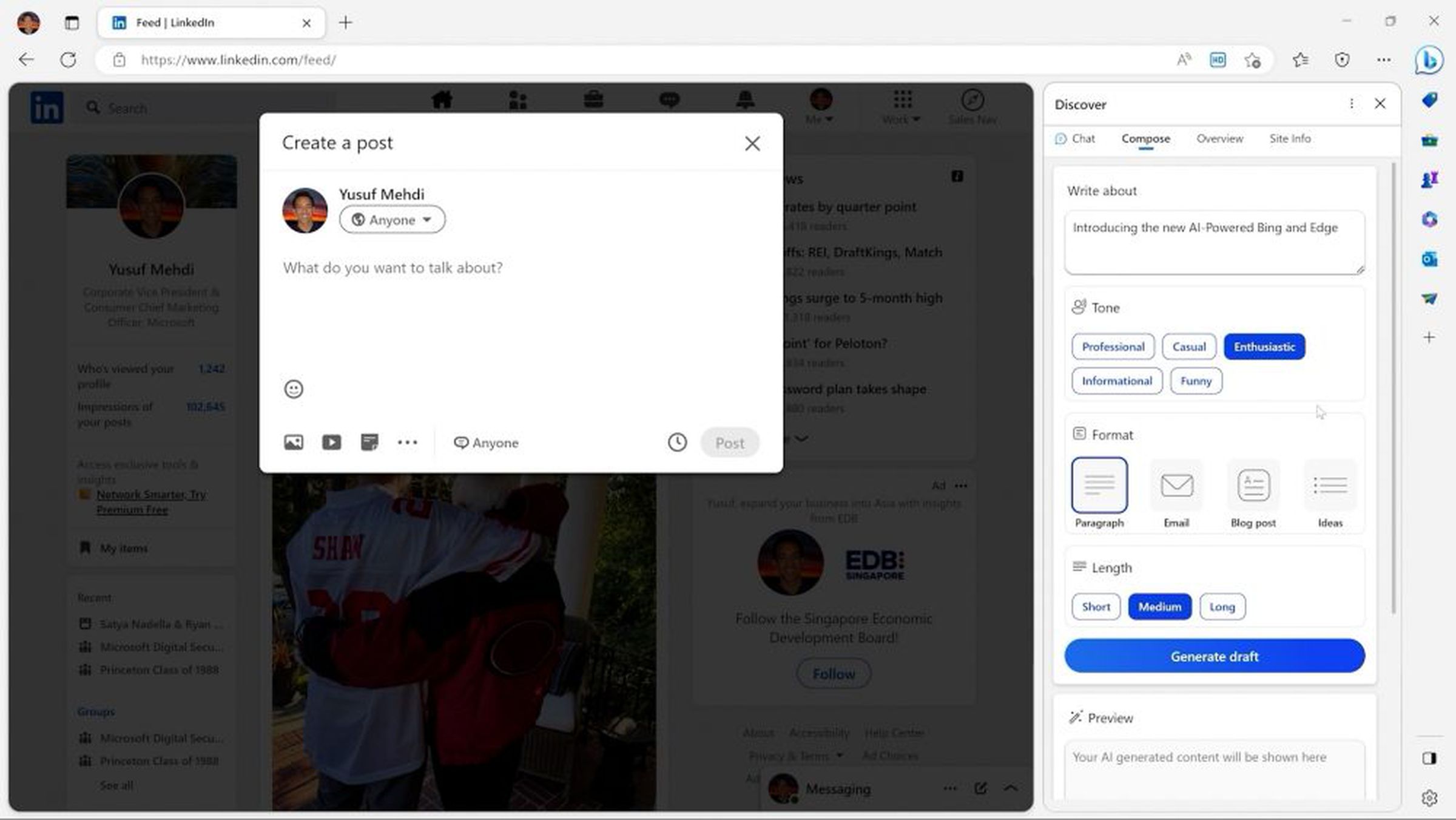Click the emoji/reaction icon in post composer

(293, 388)
